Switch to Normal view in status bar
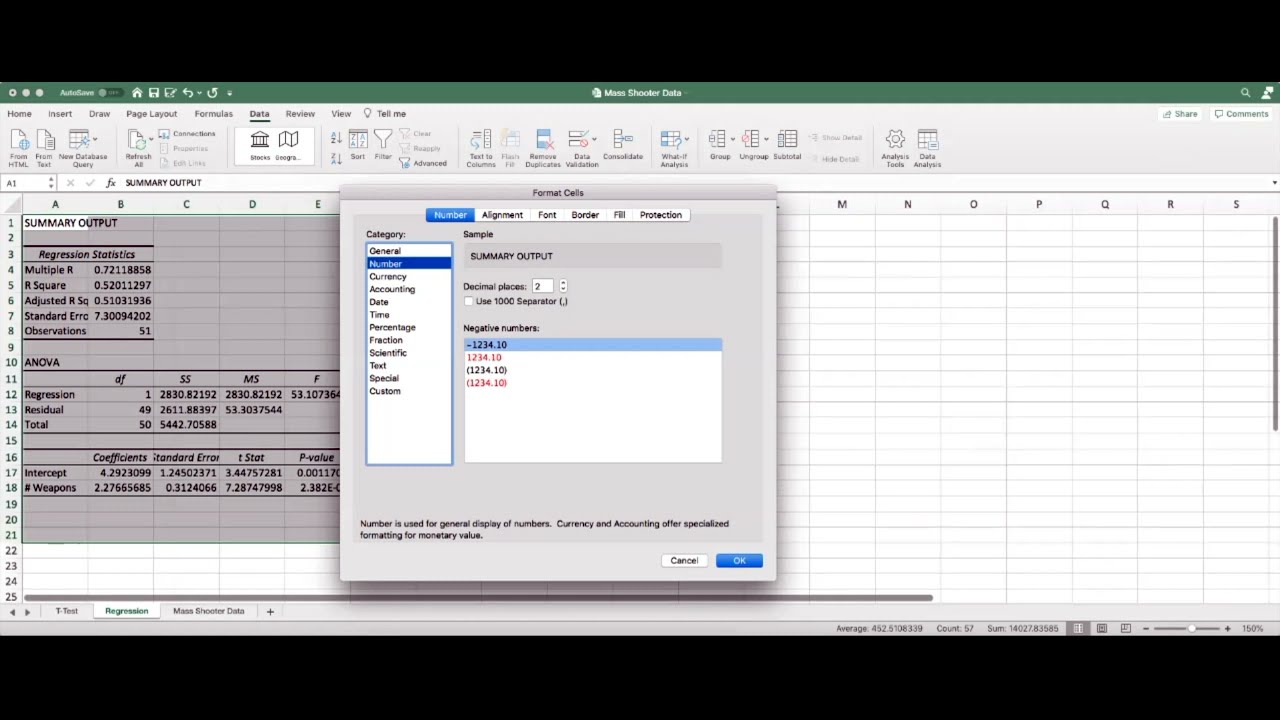Screen dimensions: 1280x720 (x=1077, y=628)
